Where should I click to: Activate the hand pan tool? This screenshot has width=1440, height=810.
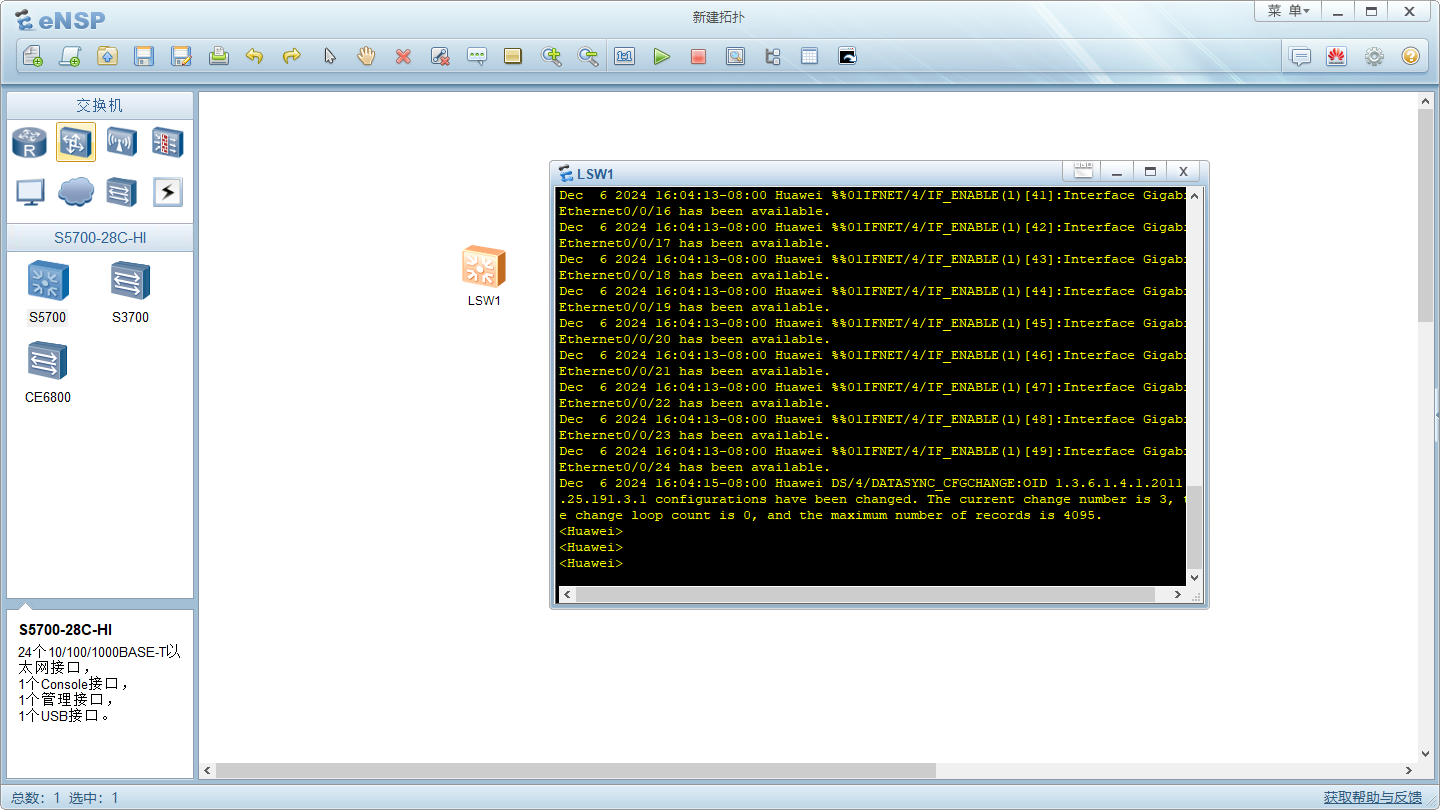366,57
